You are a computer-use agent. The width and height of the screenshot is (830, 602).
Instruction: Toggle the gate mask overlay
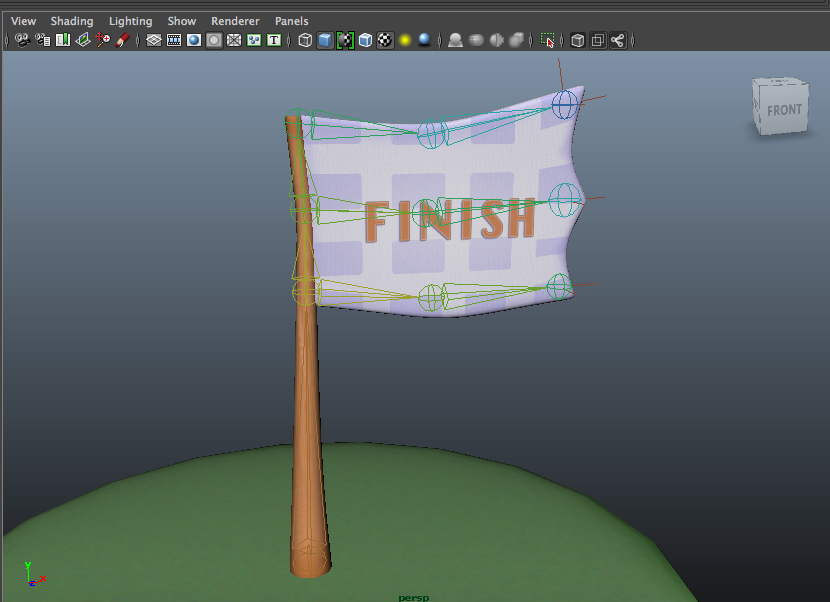214,40
